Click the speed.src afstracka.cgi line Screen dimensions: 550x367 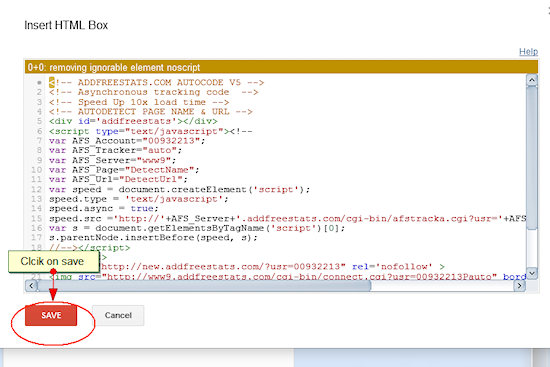(288, 219)
